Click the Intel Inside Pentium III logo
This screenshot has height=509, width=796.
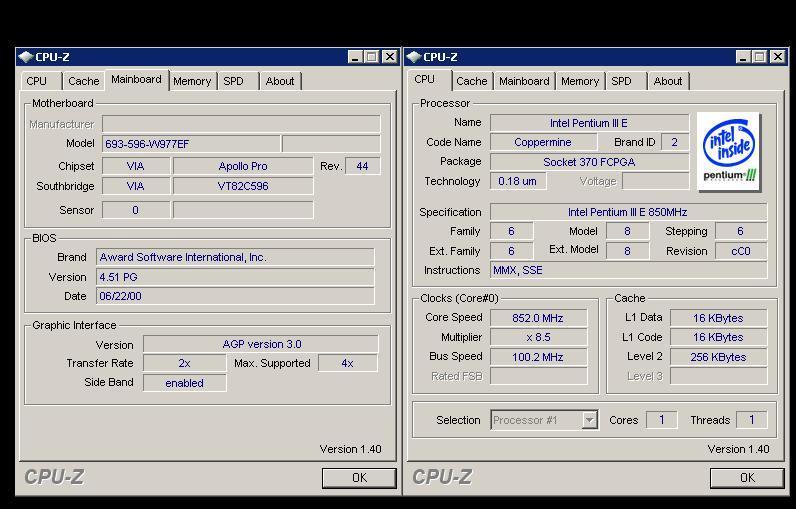click(728, 151)
